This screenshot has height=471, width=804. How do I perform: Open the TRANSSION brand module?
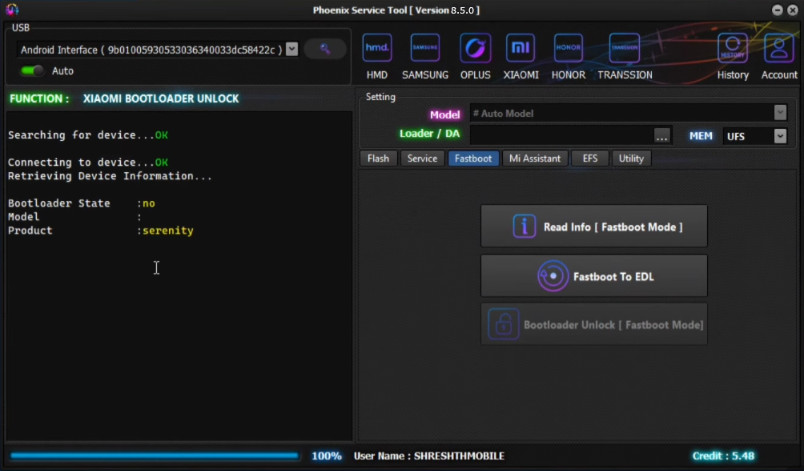tap(625, 56)
